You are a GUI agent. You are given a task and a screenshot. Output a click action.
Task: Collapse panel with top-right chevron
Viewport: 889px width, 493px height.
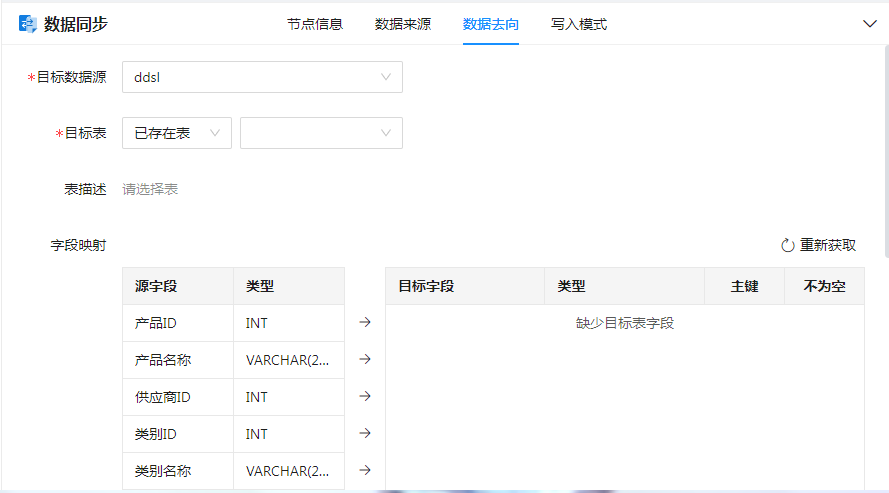pos(869,24)
